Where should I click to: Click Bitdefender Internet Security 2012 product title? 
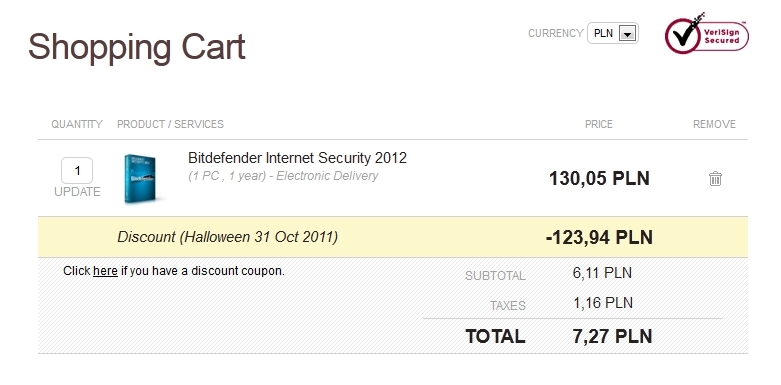[x=297, y=158]
